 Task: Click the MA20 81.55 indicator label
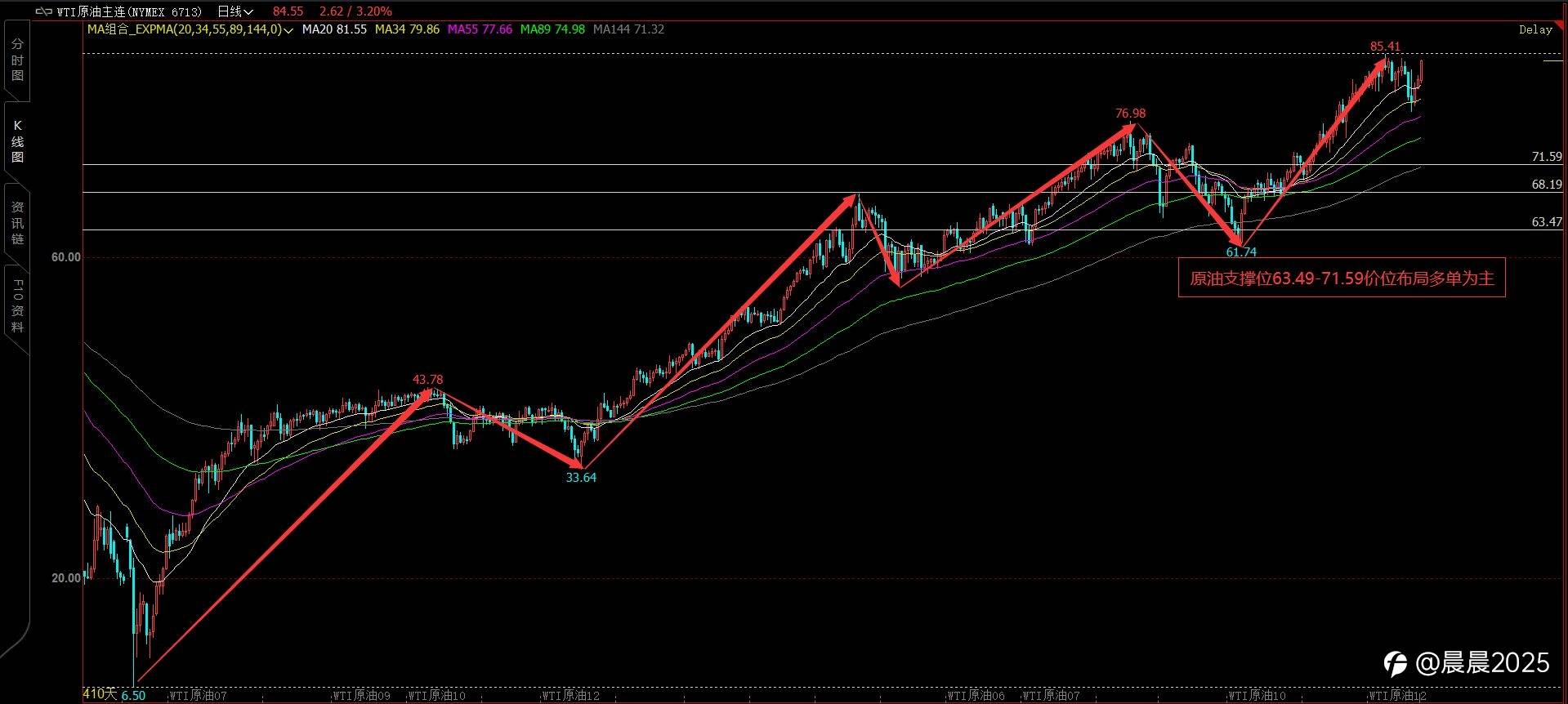tap(334, 29)
